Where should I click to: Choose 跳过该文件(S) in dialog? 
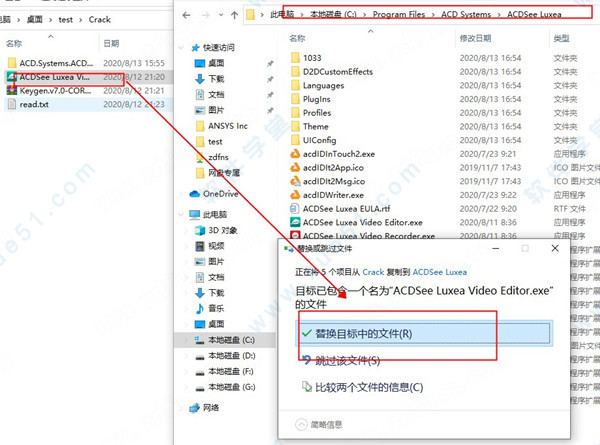click(347, 360)
